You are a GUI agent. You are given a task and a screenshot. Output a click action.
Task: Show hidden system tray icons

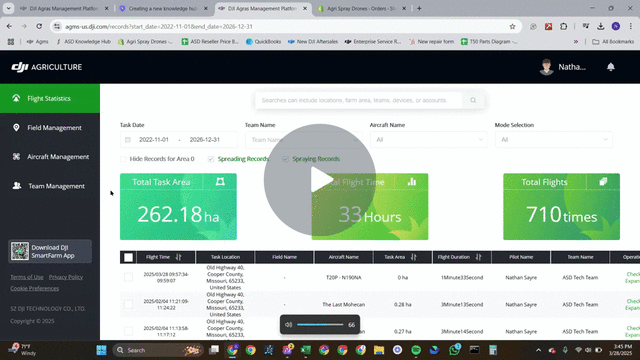pyautogui.click(x=538, y=350)
